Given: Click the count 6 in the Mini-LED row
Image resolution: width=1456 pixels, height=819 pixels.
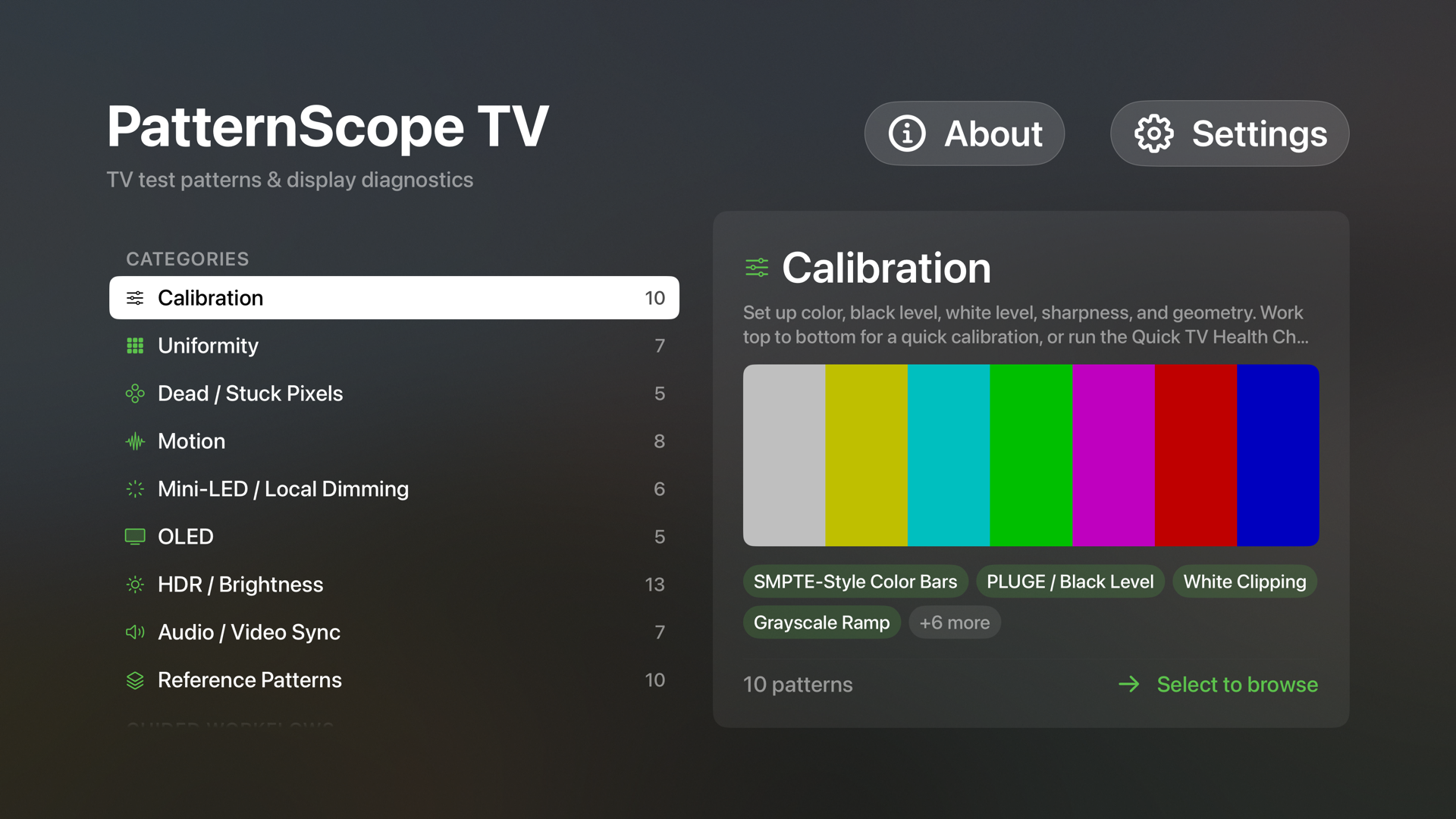Looking at the screenshot, I should pos(659,489).
